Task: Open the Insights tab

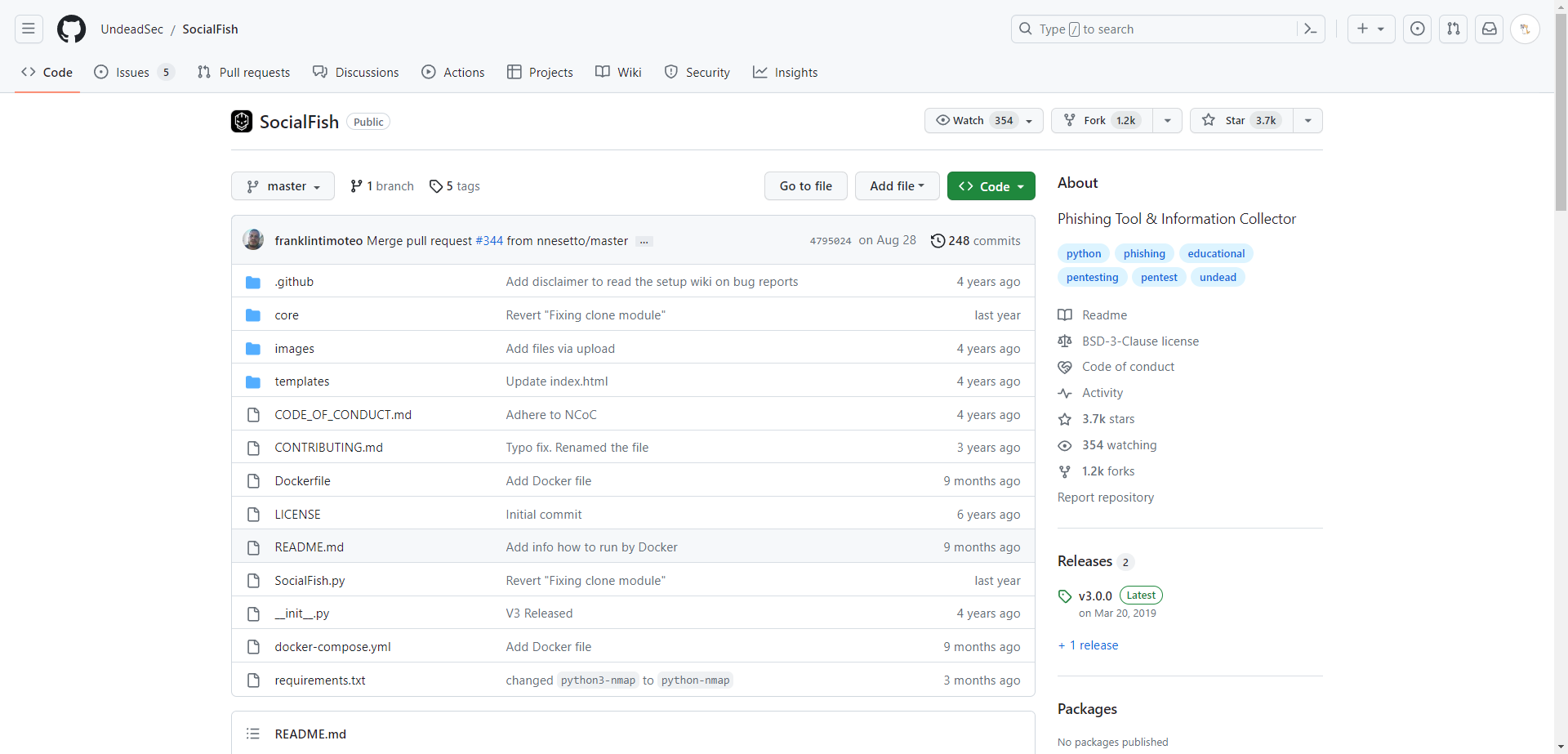Action: (786, 73)
